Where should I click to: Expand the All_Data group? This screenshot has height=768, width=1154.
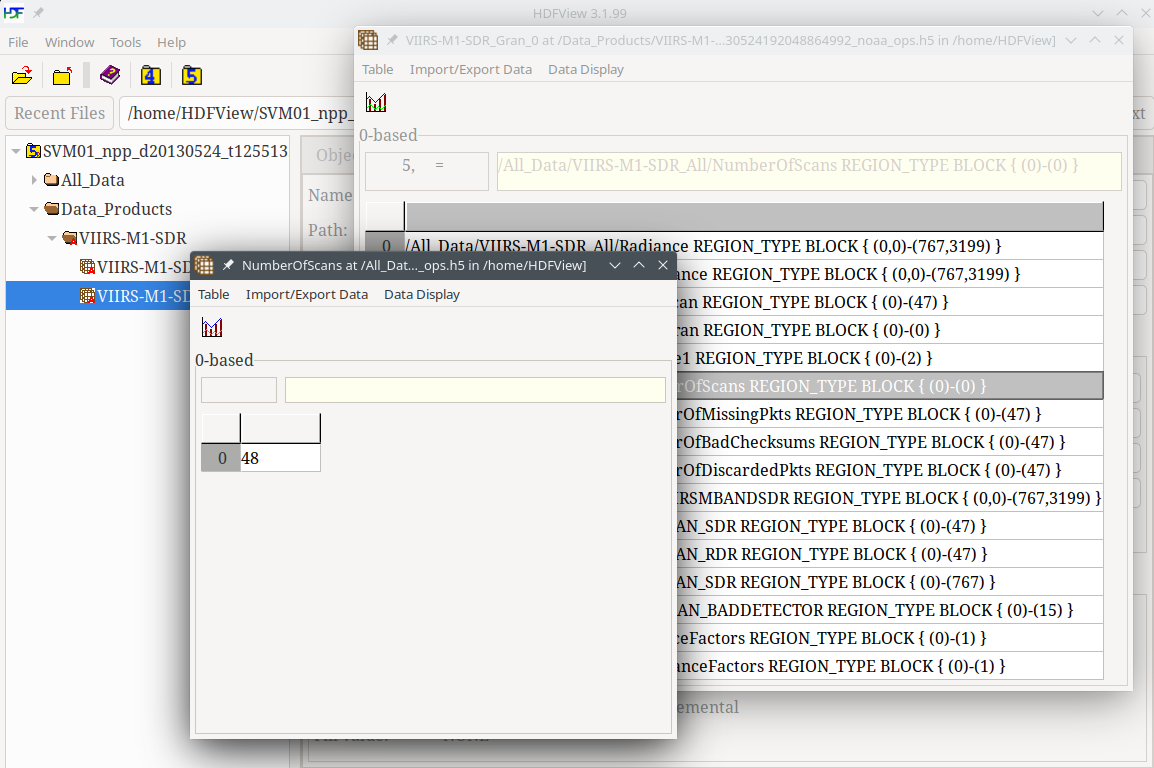click(x=35, y=181)
